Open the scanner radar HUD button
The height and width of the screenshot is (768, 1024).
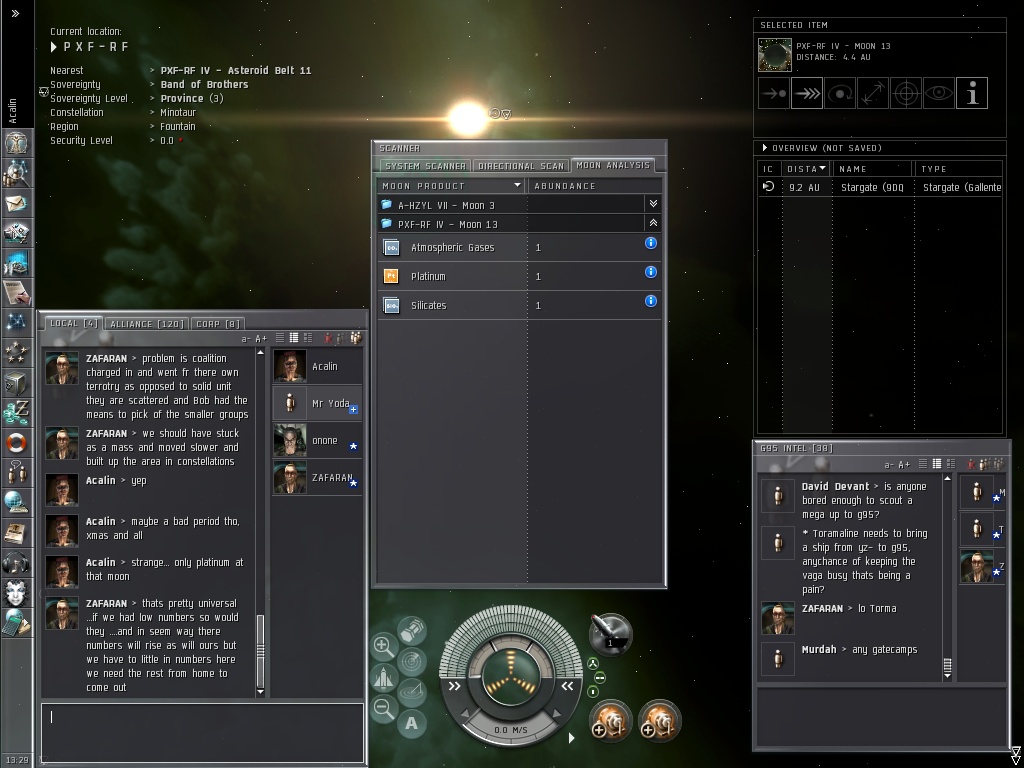411,662
